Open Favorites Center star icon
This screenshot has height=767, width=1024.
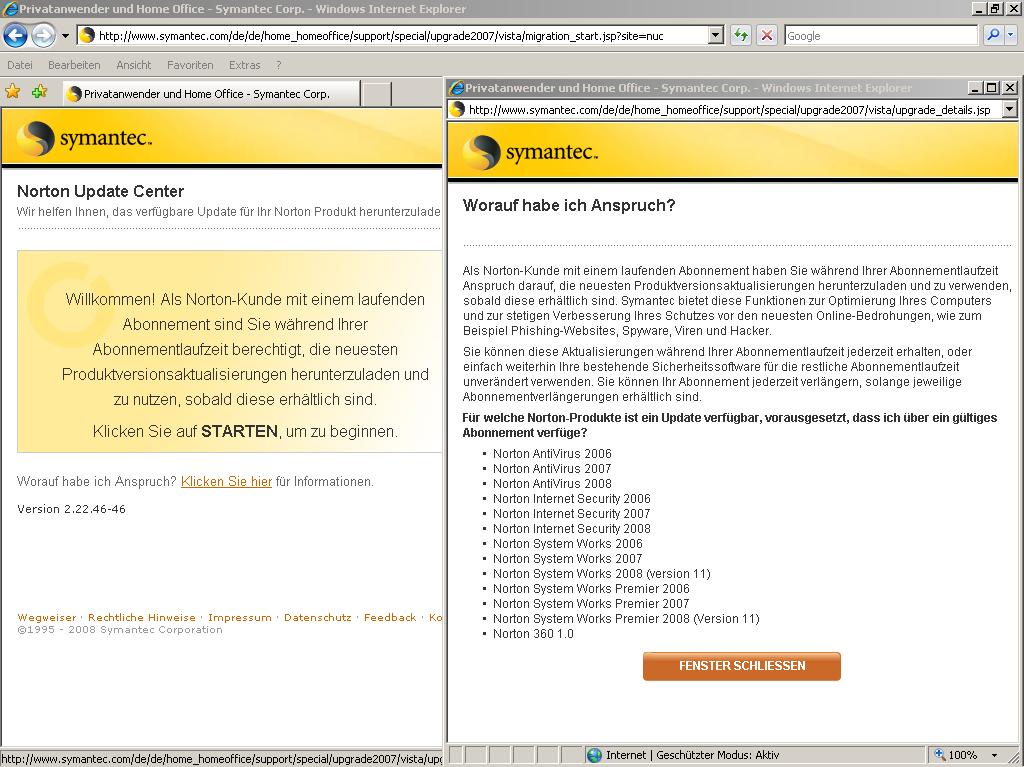[12, 91]
